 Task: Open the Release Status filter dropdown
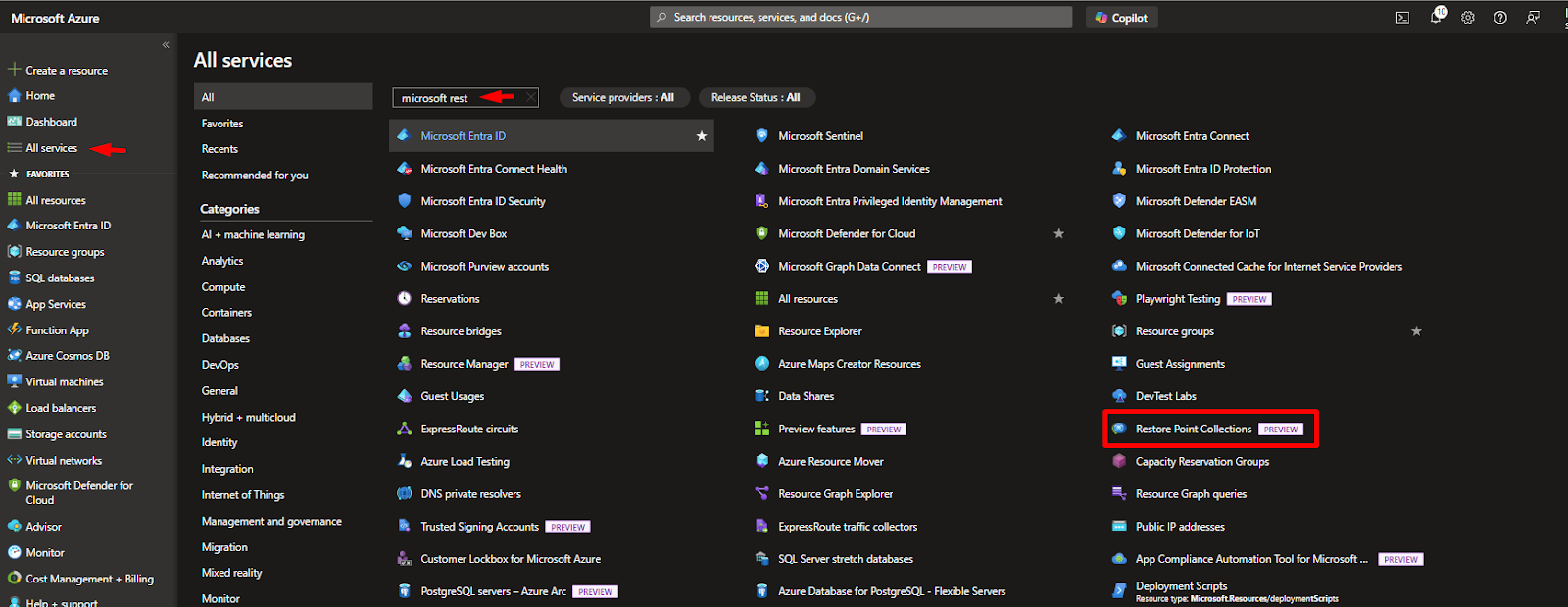click(x=756, y=98)
